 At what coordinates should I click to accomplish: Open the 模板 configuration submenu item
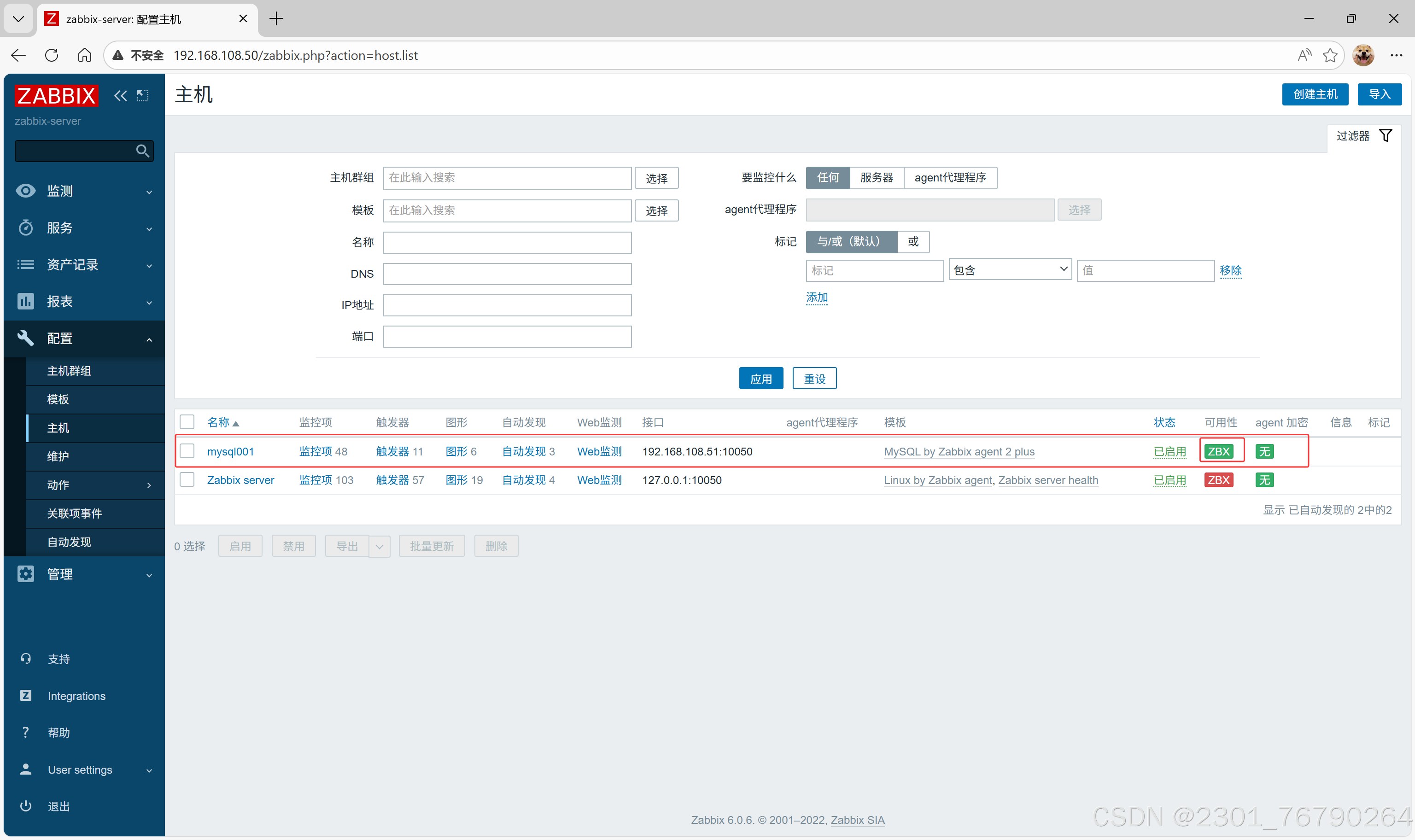tap(58, 399)
